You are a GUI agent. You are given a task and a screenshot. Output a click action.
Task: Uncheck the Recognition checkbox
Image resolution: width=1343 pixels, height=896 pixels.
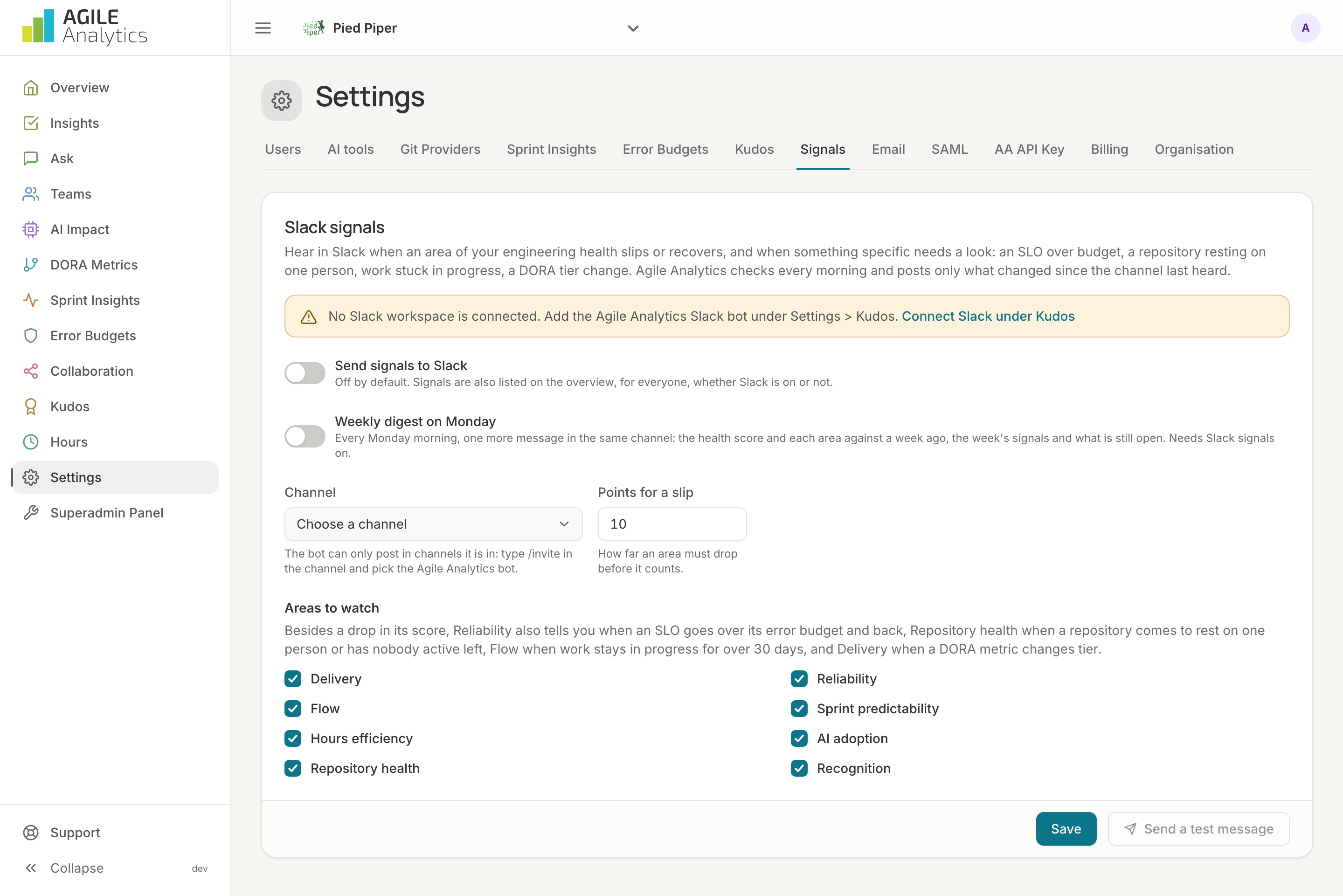tap(799, 768)
